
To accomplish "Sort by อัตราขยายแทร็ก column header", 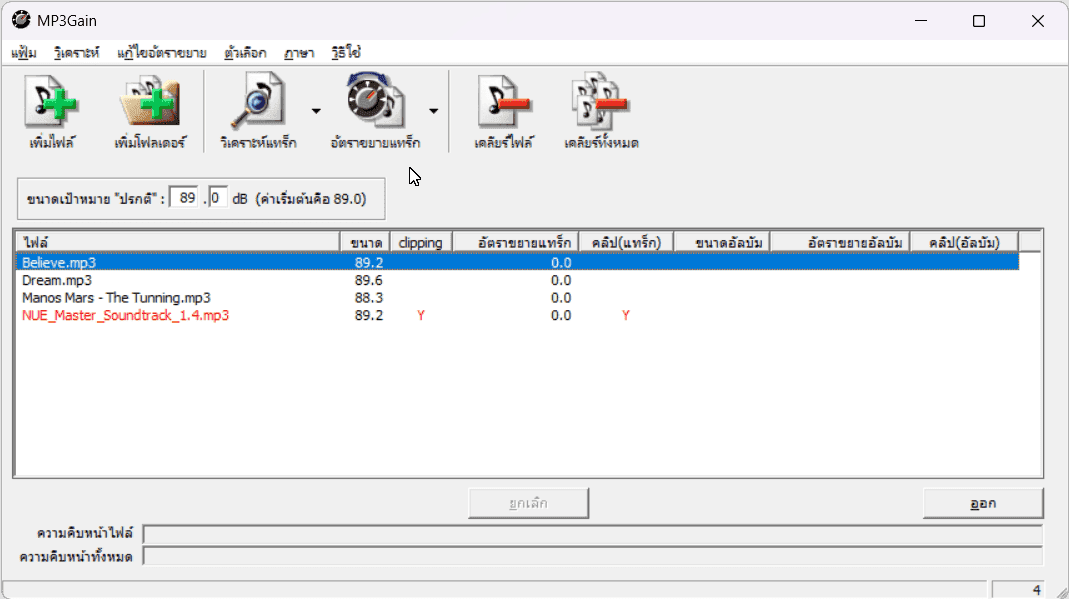I will (x=515, y=243).
